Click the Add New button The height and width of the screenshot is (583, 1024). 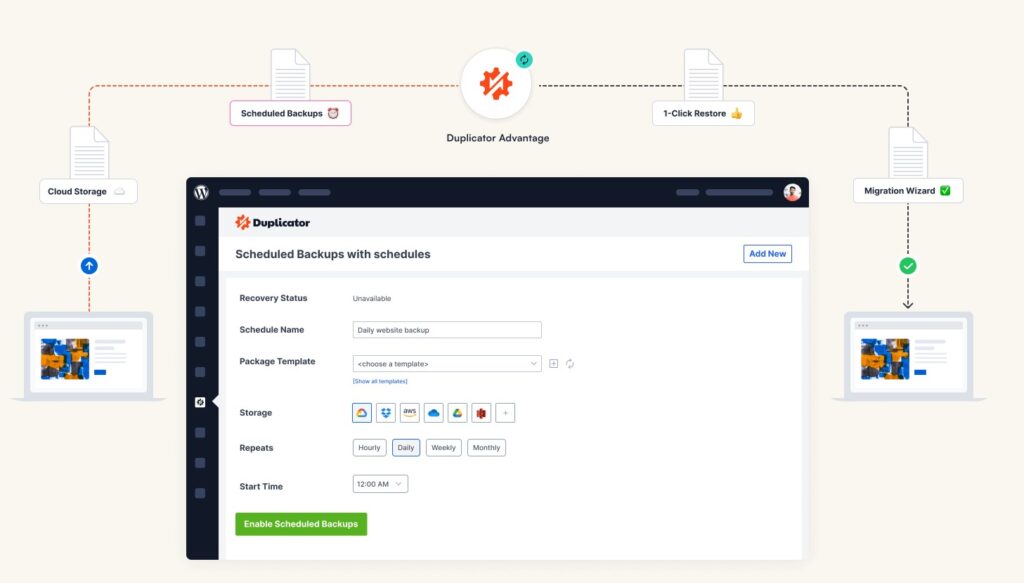click(x=767, y=254)
